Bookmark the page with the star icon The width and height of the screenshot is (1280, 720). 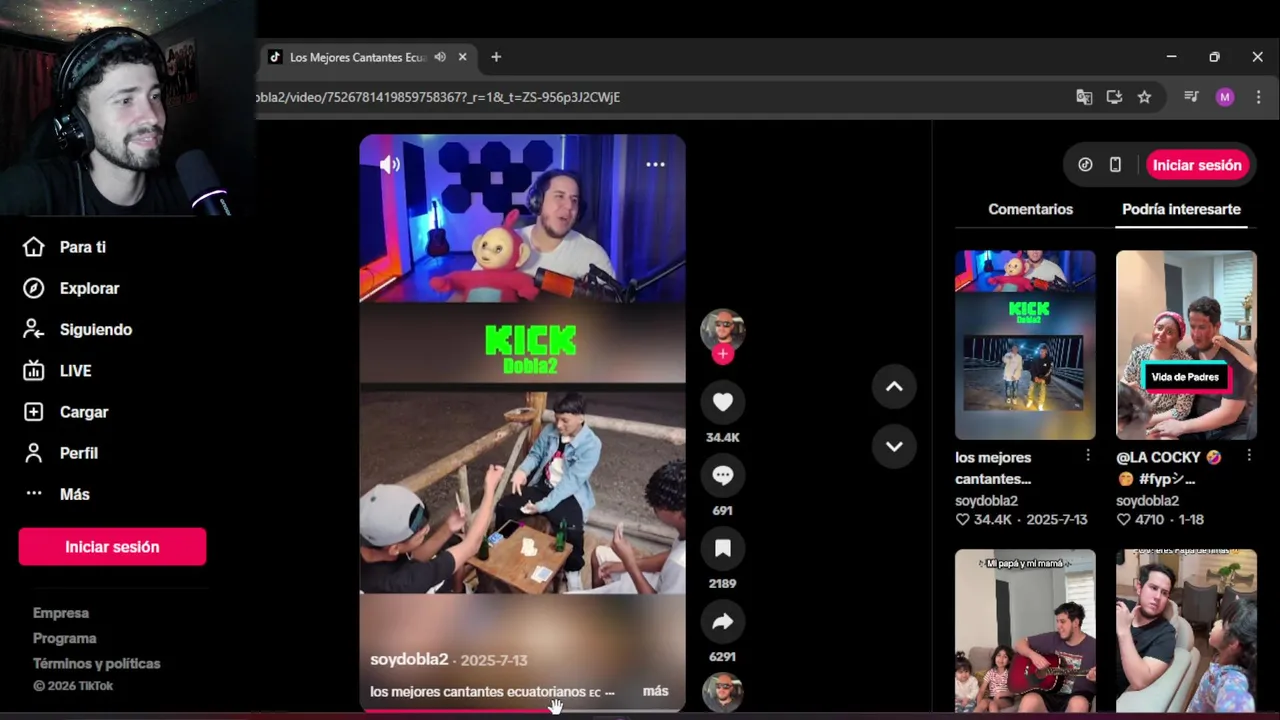pyautogui.click(x=1144, y=97)
